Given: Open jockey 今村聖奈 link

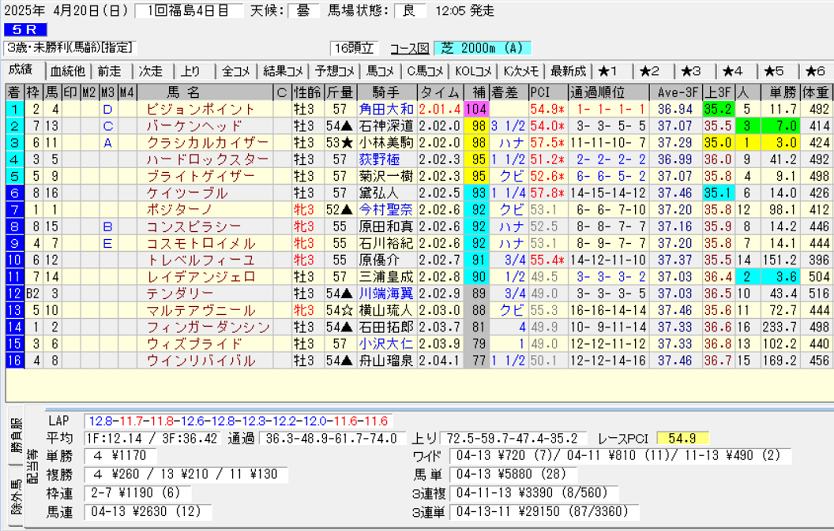Looking at the screenshot, I should [x=385, y=209].
